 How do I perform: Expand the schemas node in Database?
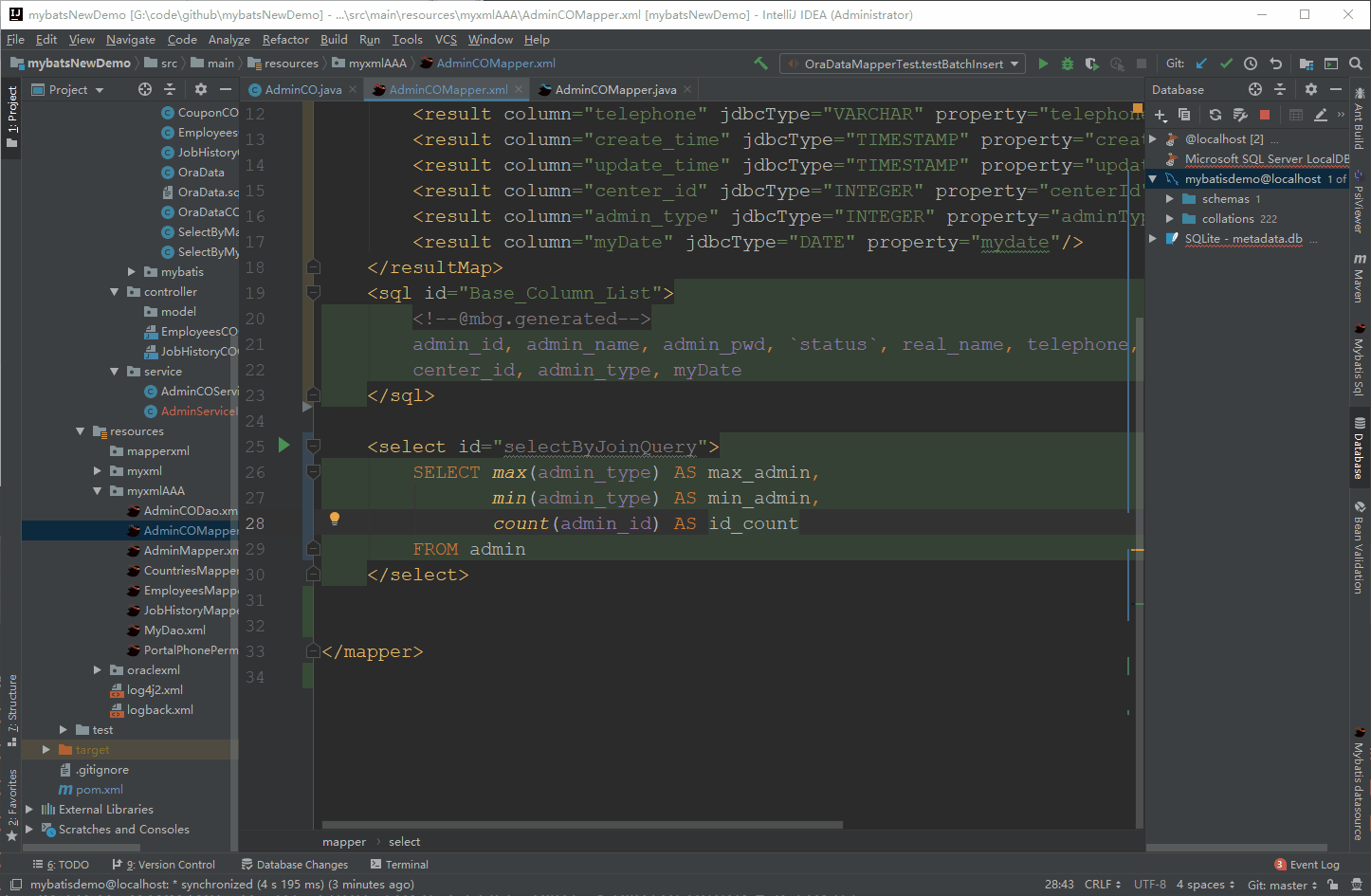(x=1170, y=199)
